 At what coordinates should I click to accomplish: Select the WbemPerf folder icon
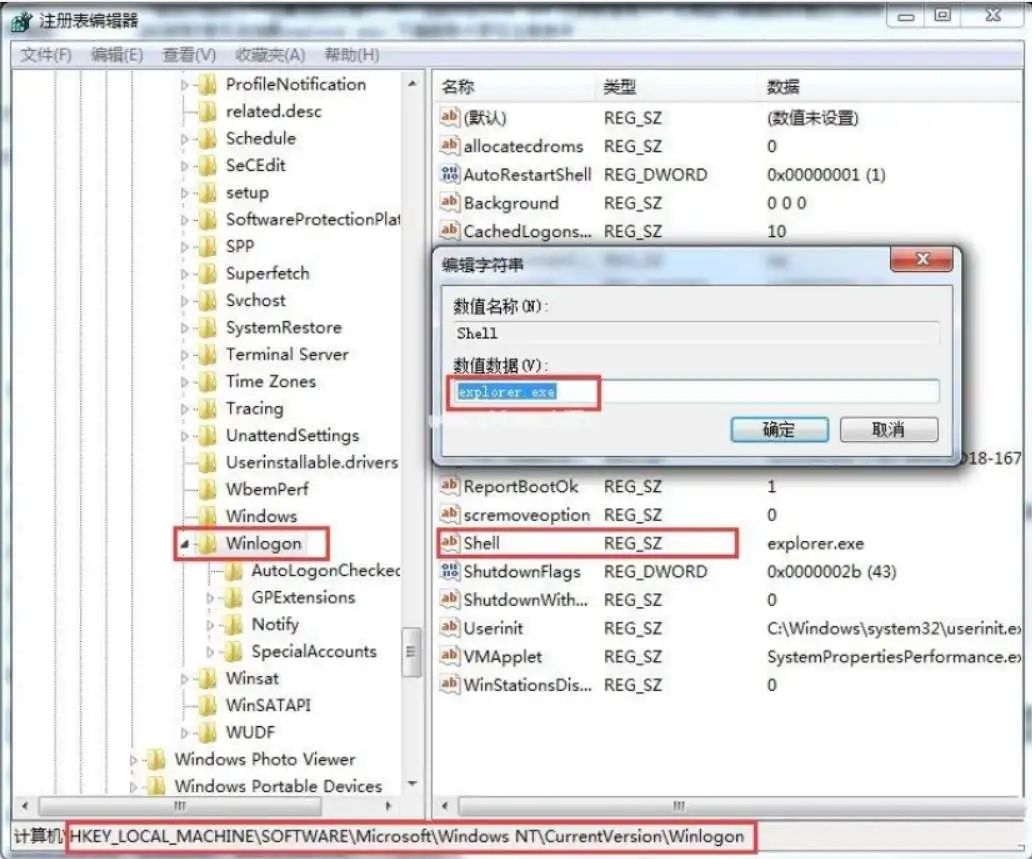(208, 489)
